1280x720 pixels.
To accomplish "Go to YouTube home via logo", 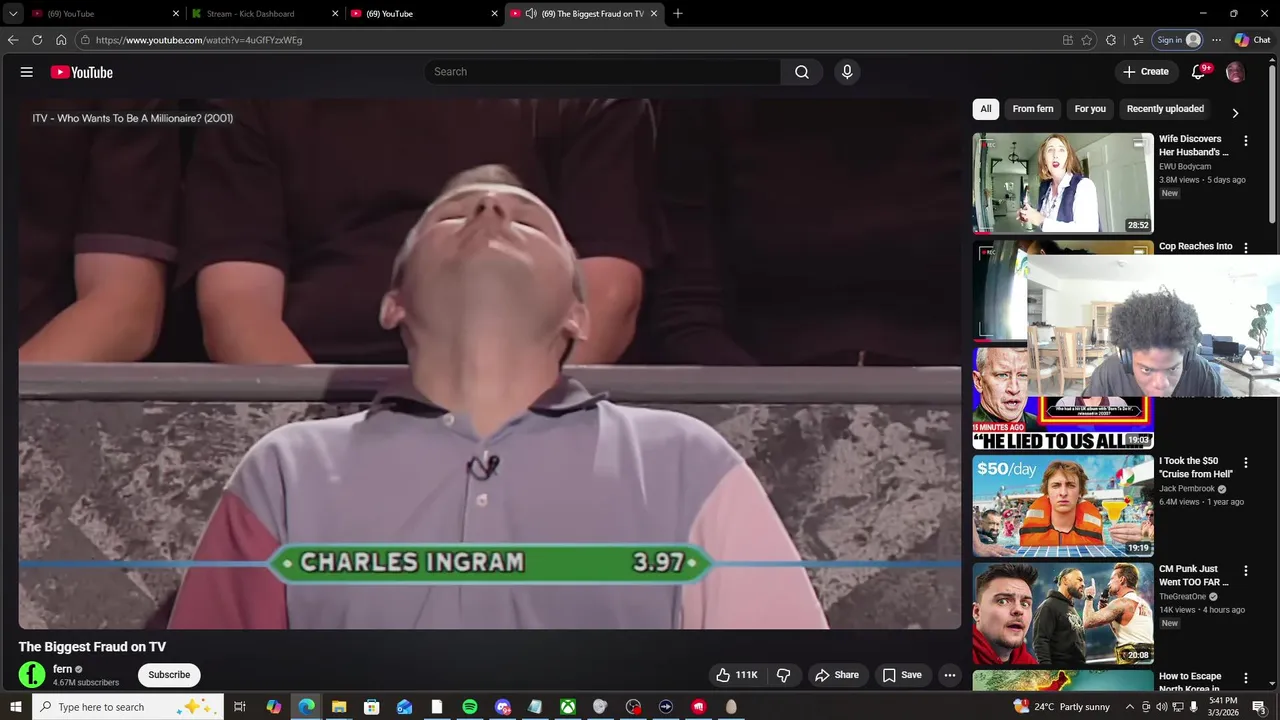I will pyautogui.click(x=81, y=72).
